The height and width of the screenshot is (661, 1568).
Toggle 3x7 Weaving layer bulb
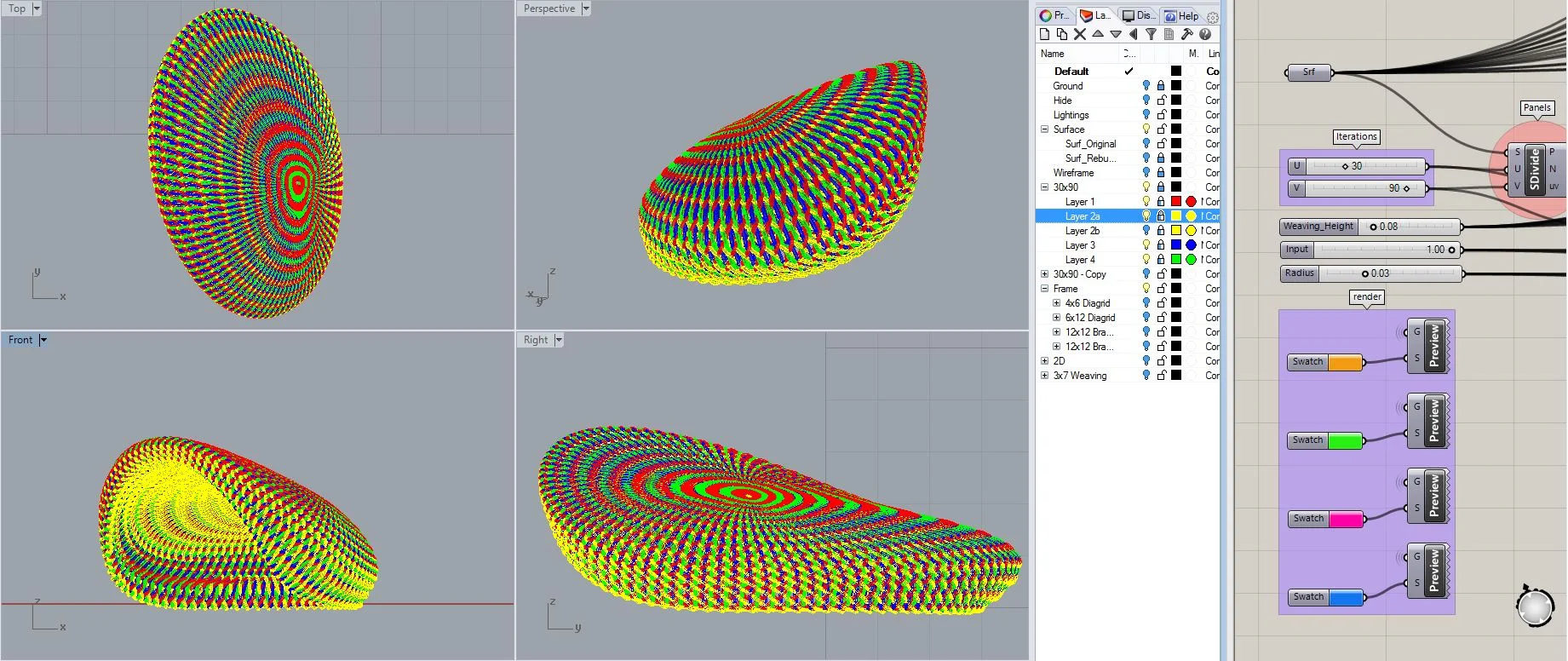point(1146,376)
